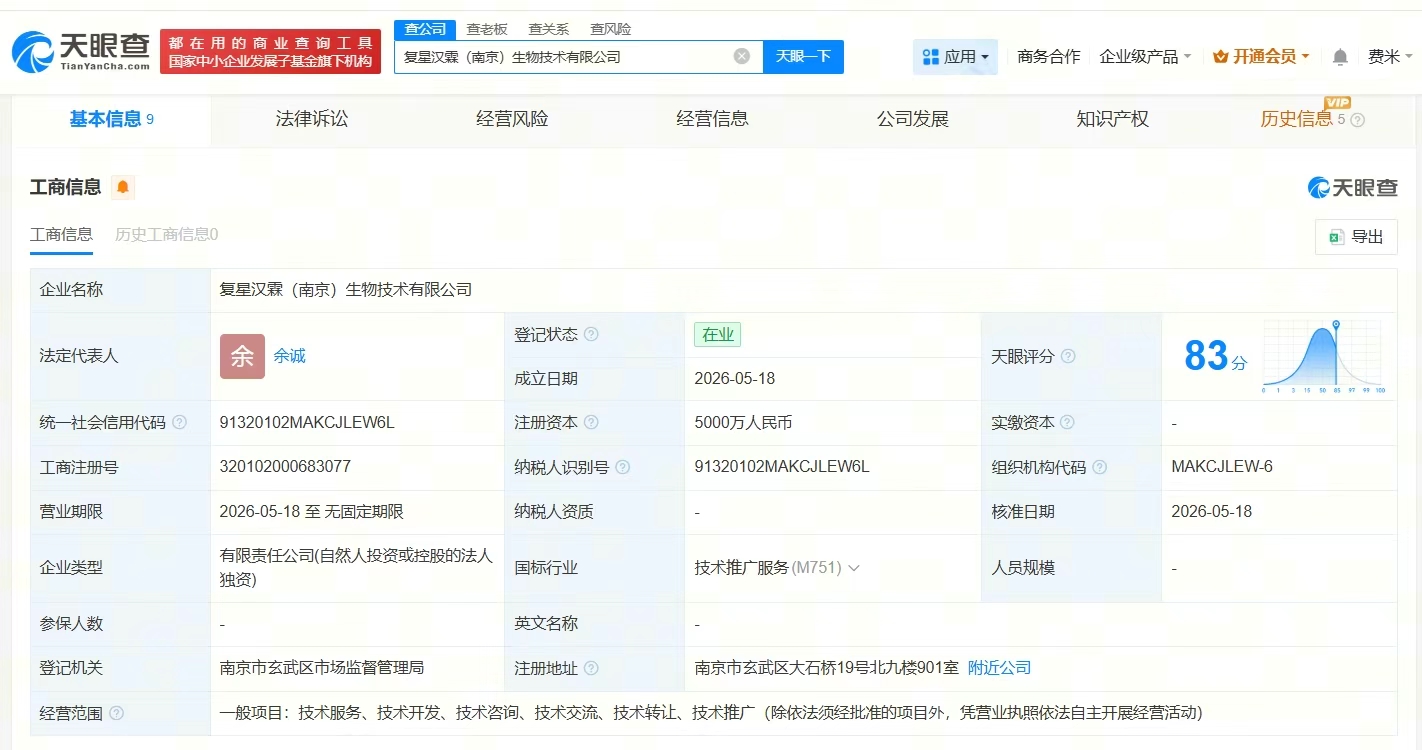Expand the 开通会员 dropdown
Viewport: 1422px width, 750px height.
pyautogui.click(x=1261, y=57)
